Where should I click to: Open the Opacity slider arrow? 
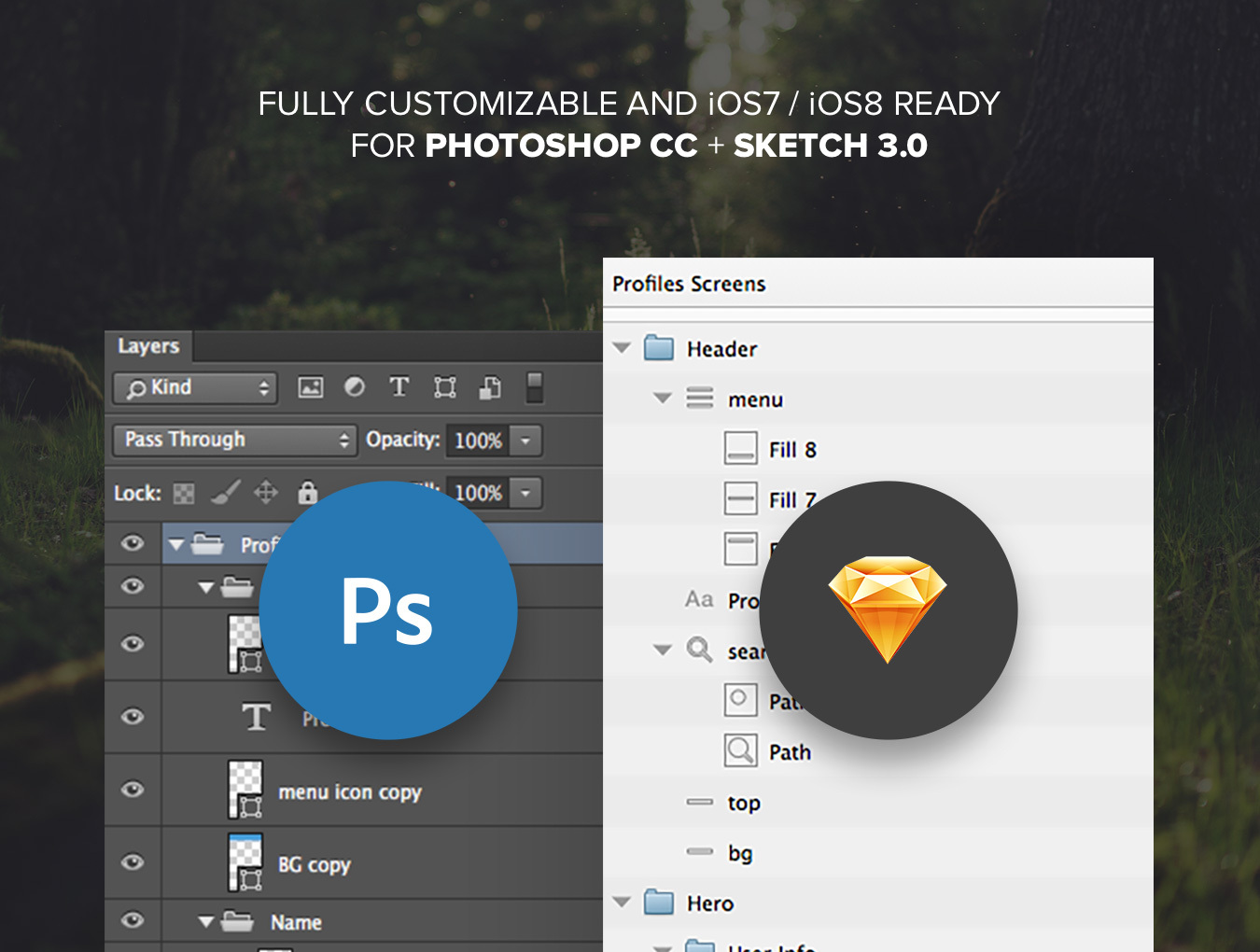[x=525, y=440]
